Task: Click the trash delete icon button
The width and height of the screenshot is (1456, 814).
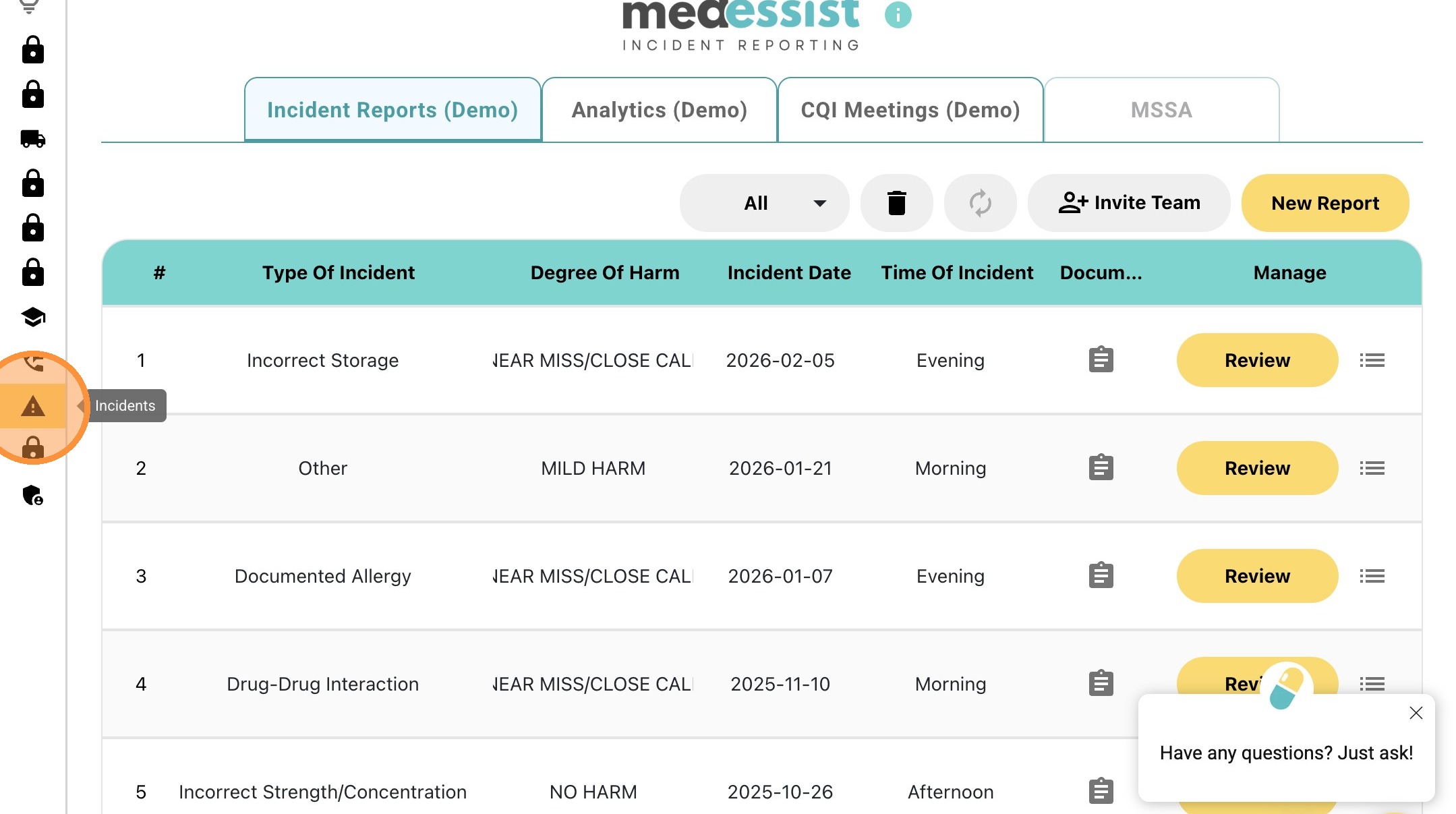Action: [896, 203]
